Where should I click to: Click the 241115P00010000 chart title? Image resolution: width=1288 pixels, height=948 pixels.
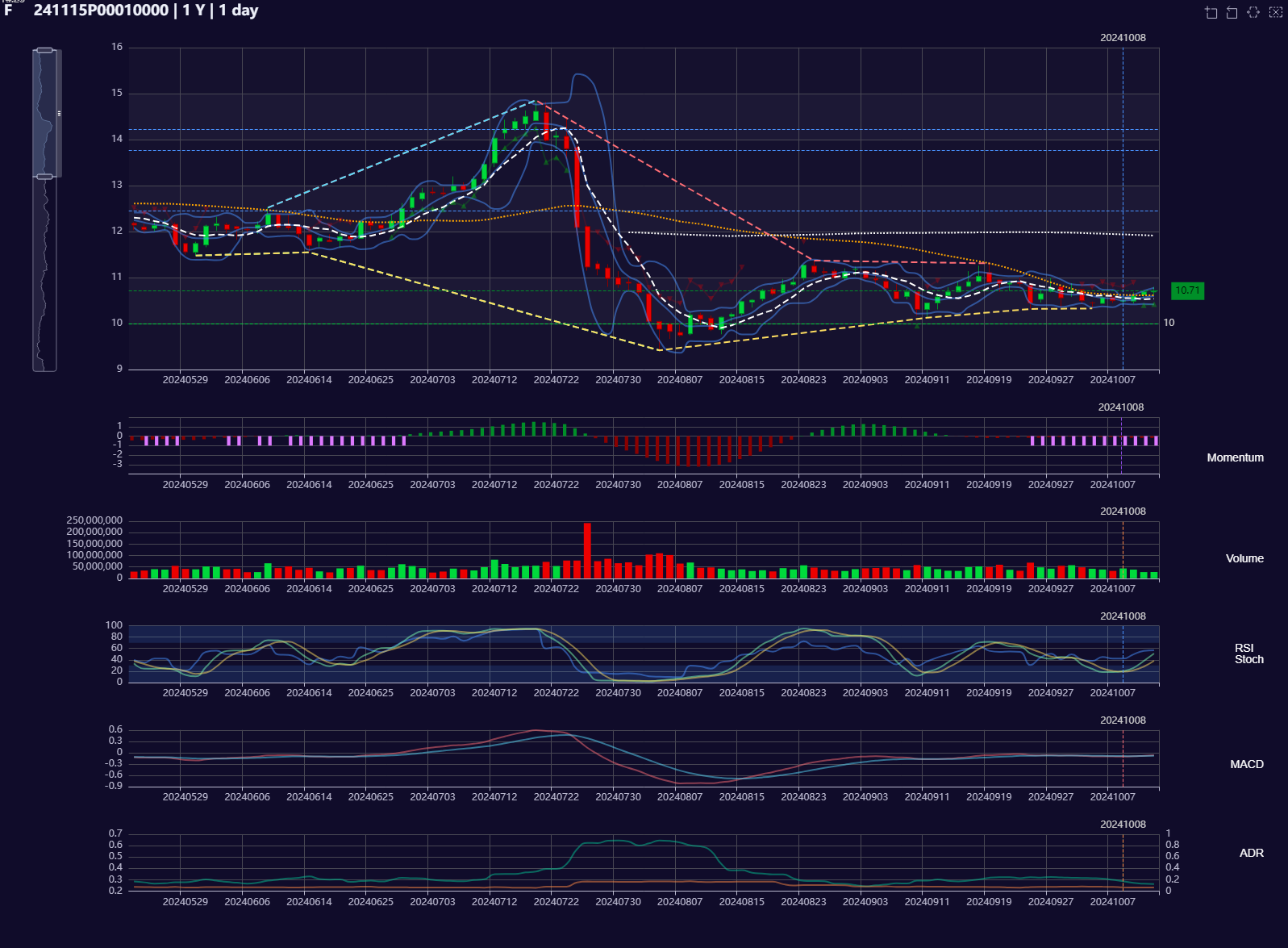point(101,10)
